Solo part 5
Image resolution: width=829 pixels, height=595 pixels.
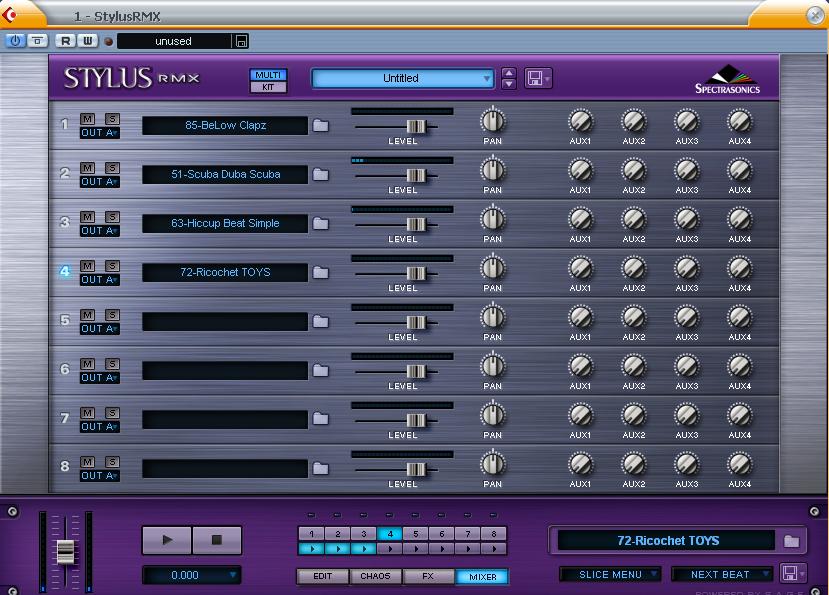112,315
